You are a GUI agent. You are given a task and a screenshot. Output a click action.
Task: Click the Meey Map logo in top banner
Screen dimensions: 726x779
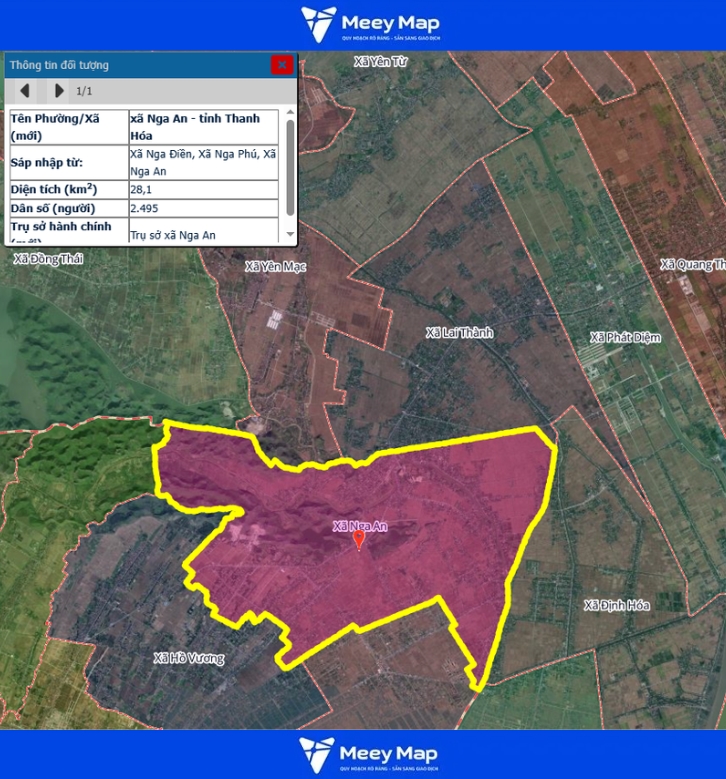[x=371, y=25]
